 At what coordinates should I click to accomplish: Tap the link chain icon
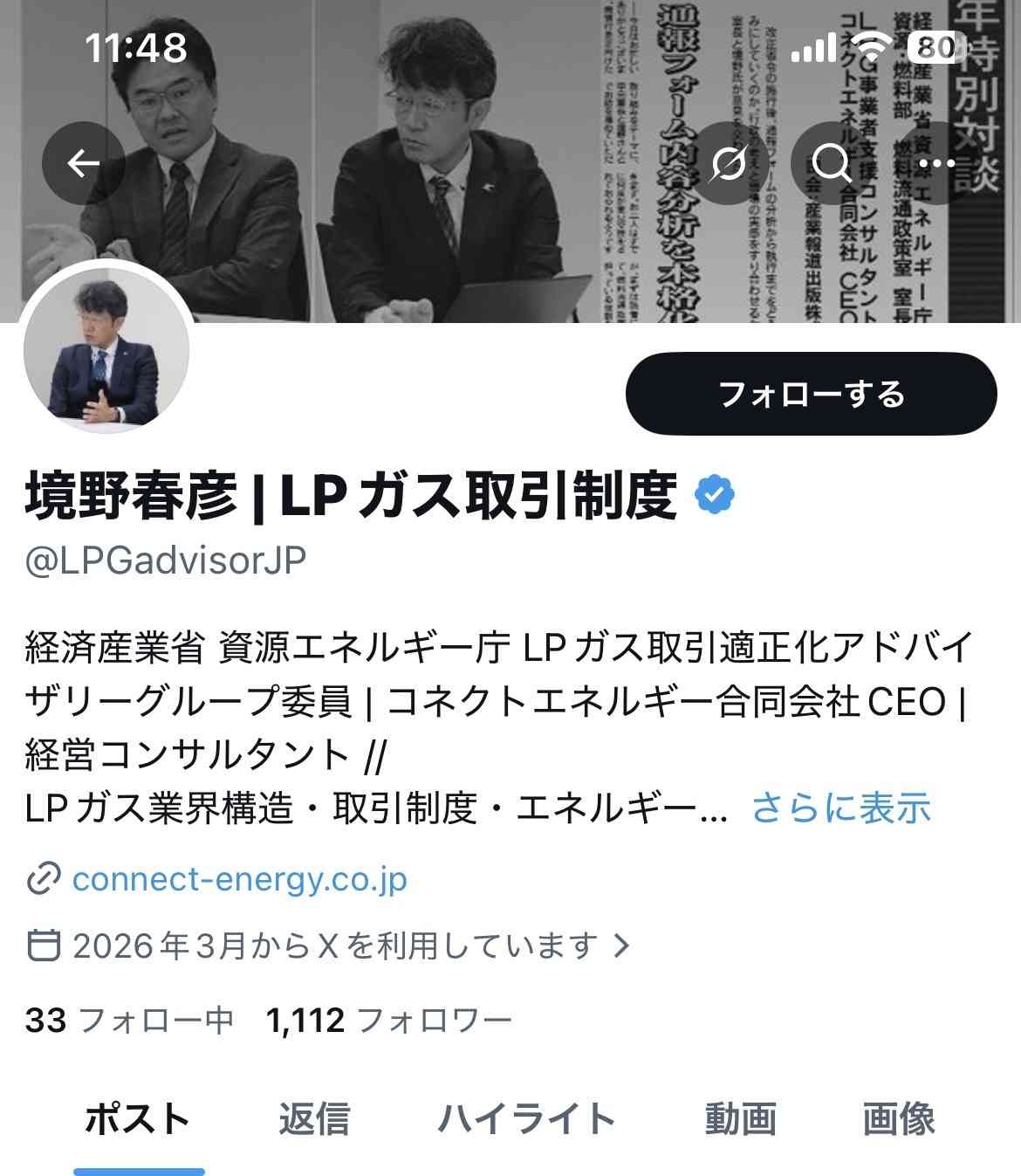click(43, 879)
